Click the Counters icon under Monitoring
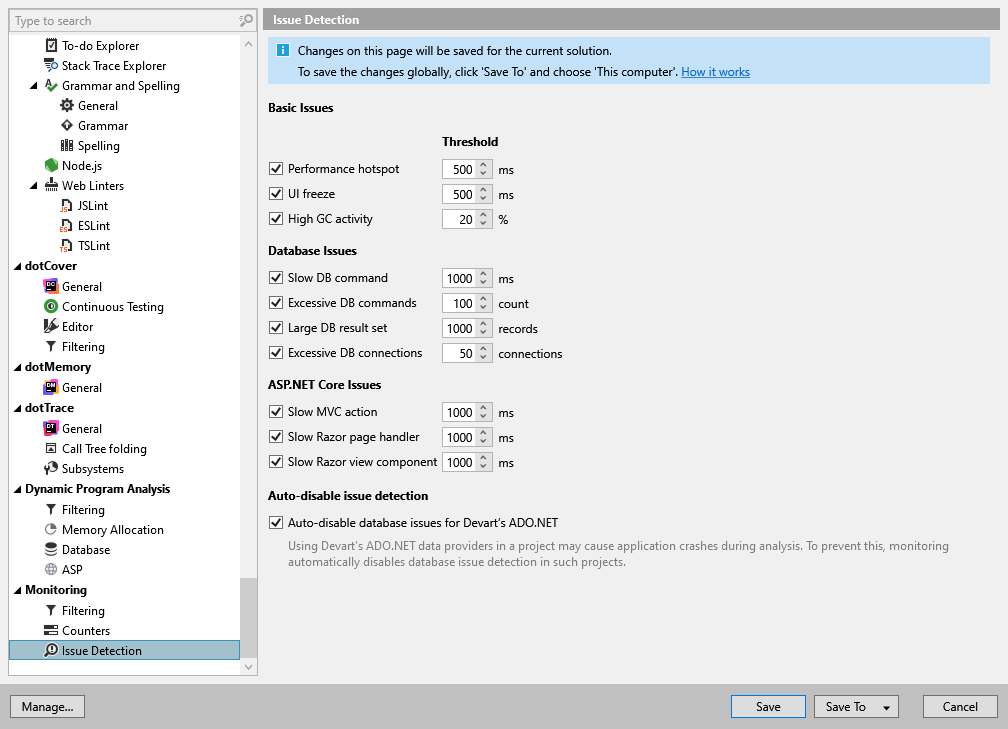This screenshot has width=1008, height=729. click(52, 630)
